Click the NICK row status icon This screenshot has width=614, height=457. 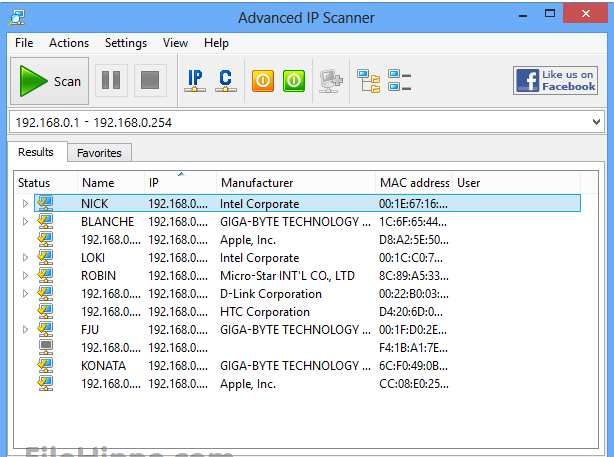tap(45, 203)
